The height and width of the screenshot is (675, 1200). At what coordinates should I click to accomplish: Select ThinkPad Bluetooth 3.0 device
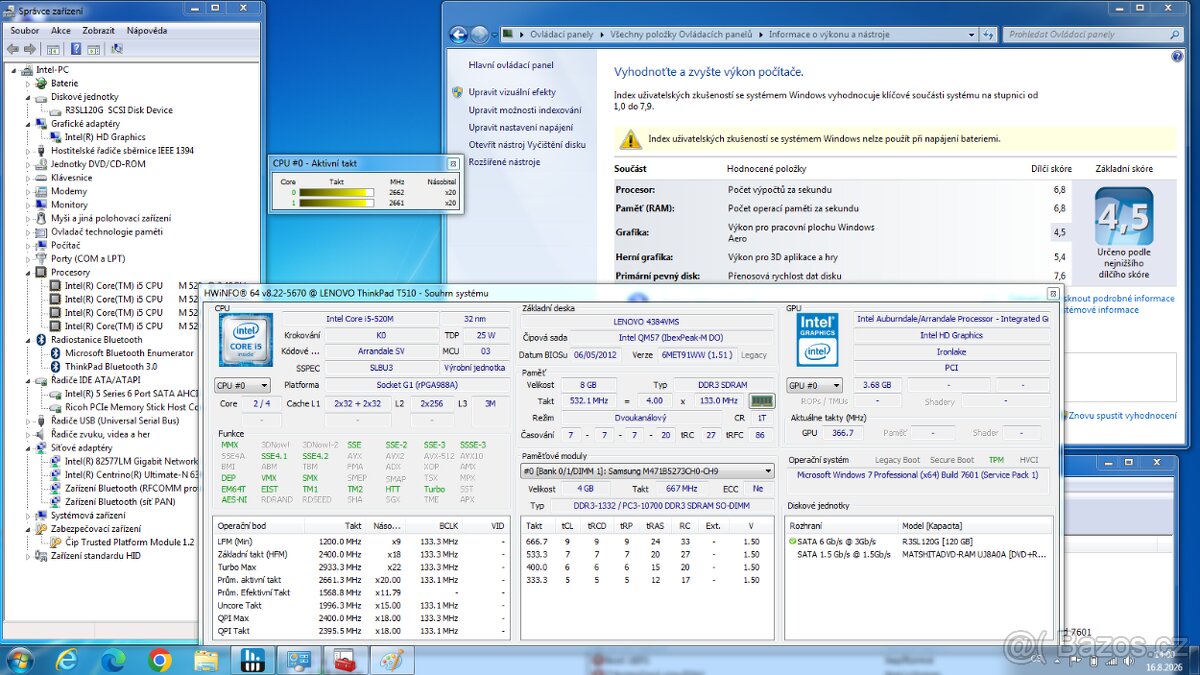click(111, 366)
